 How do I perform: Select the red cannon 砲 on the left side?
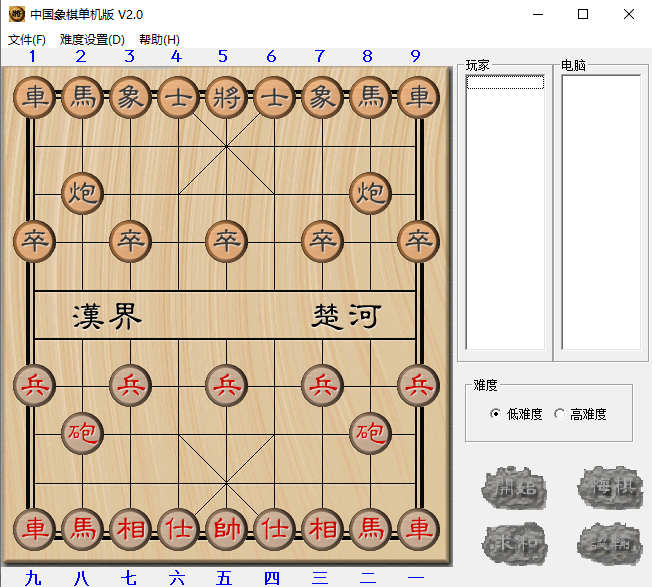pyautogui.click(x=83, y=432)
